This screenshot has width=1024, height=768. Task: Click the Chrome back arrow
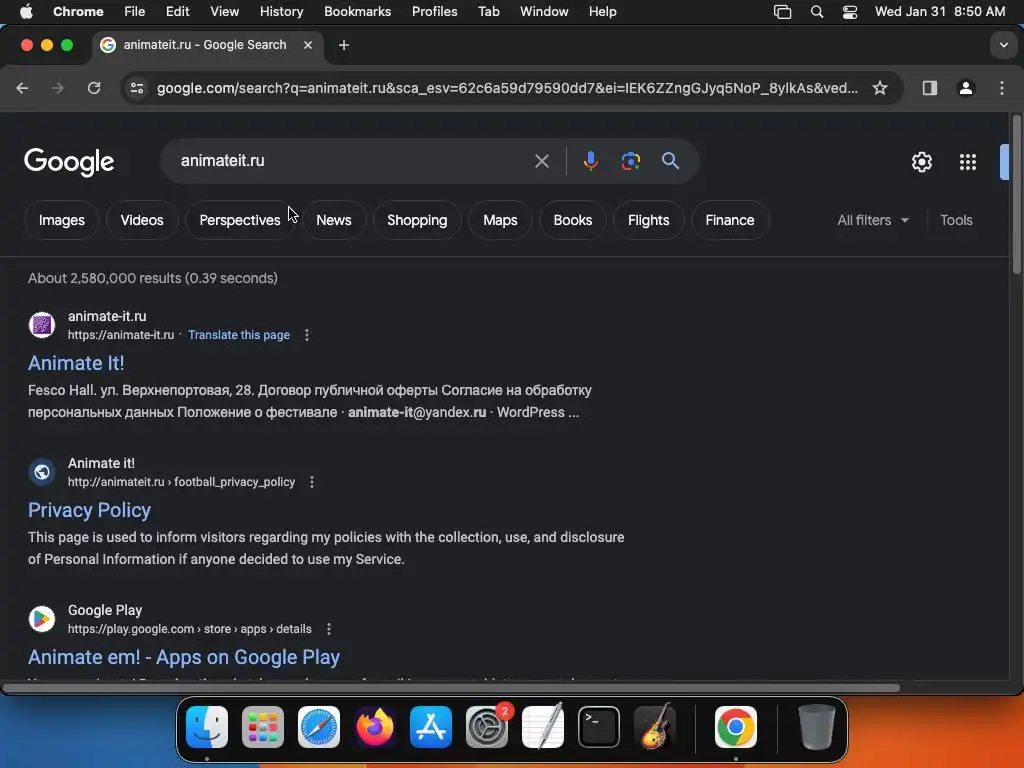click(22, 88)
